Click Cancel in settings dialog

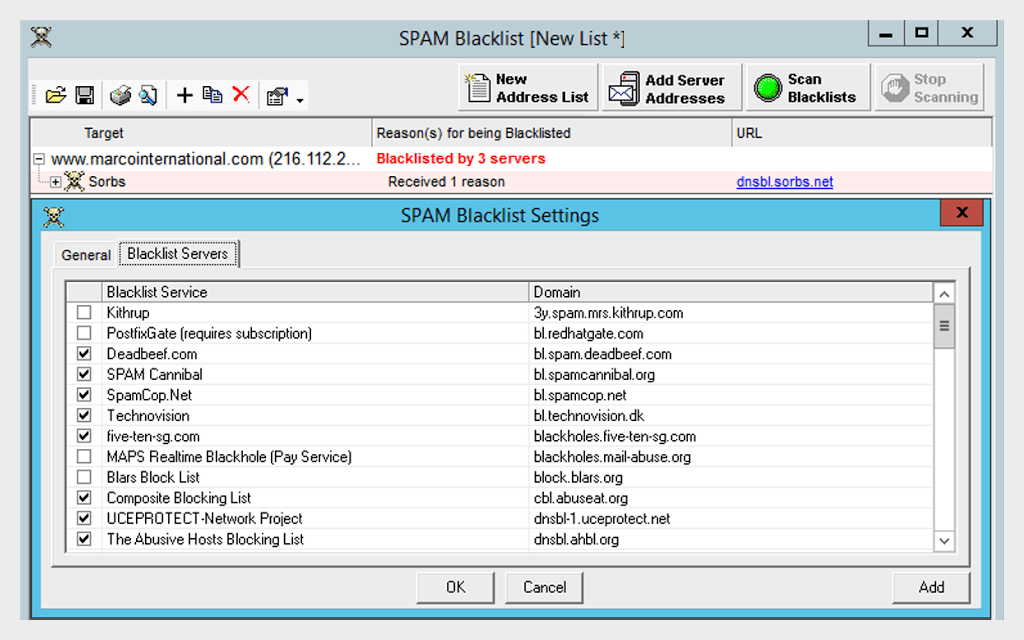pyautogui.click(x=544, y=587)
